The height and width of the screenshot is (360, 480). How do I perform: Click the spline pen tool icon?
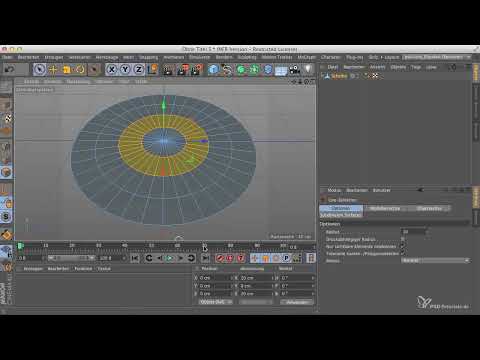pyautogui.click(x=227, y=70)
